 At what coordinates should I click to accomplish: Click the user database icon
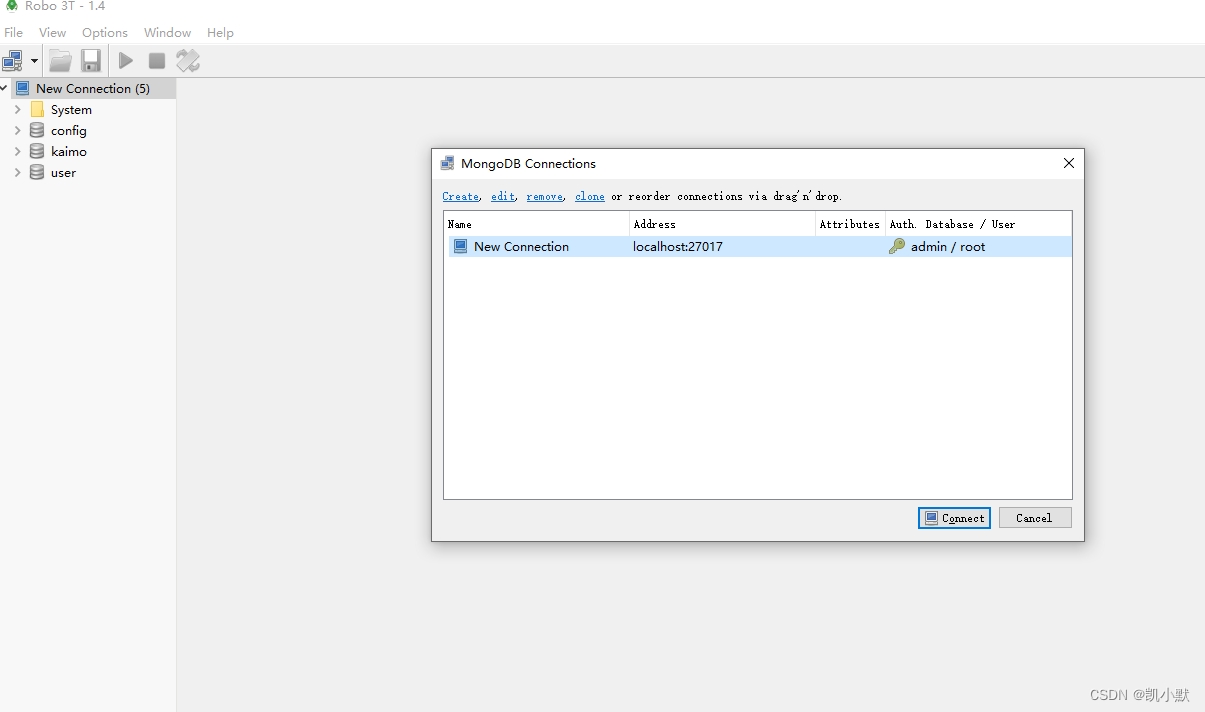[x=37, y=172]
